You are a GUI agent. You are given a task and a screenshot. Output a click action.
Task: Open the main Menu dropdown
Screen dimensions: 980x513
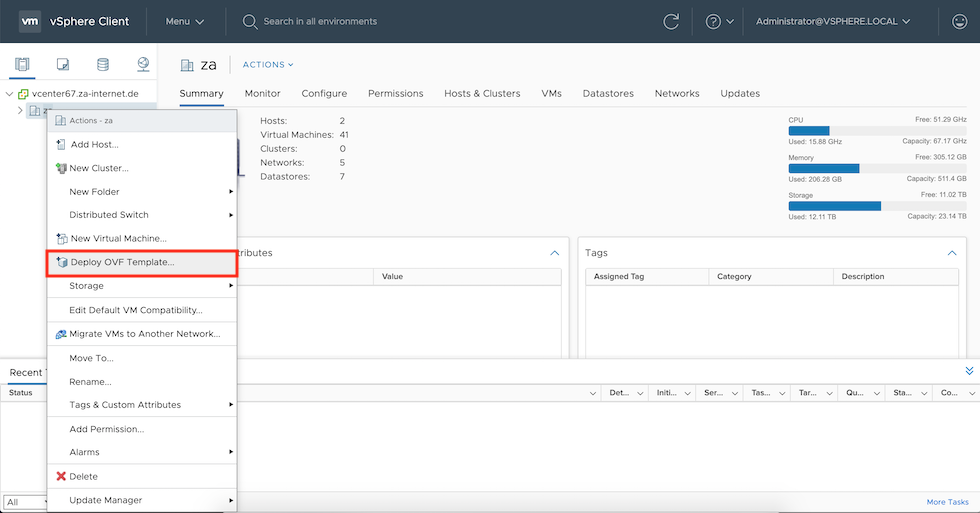tap(184, 21)
